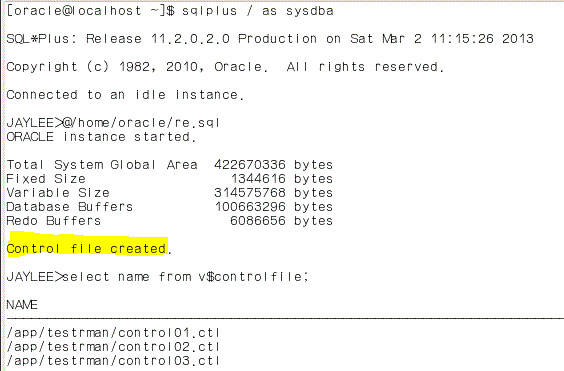Click the NAME column header
The height and width of the screenshot is (371, 564).
tap(22, 305)
